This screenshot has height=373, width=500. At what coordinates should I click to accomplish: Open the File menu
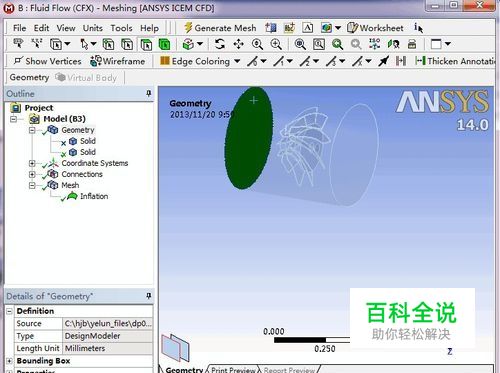pyautogui.click(x=19, y=28)
